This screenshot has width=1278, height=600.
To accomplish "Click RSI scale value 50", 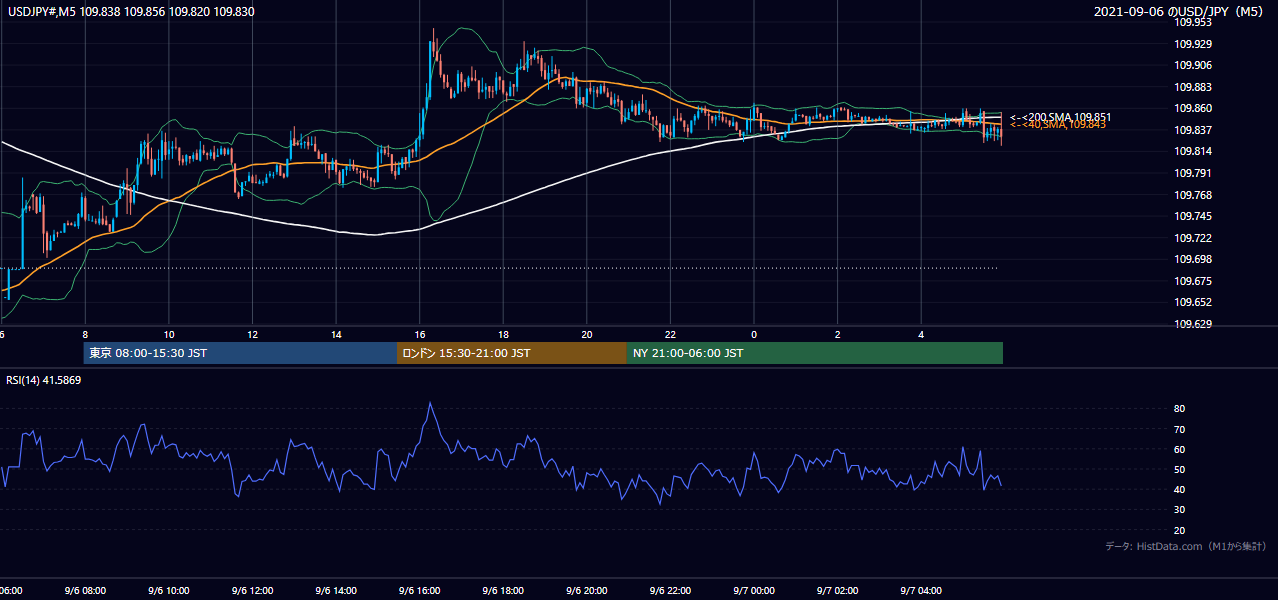I will [1180, 469].
